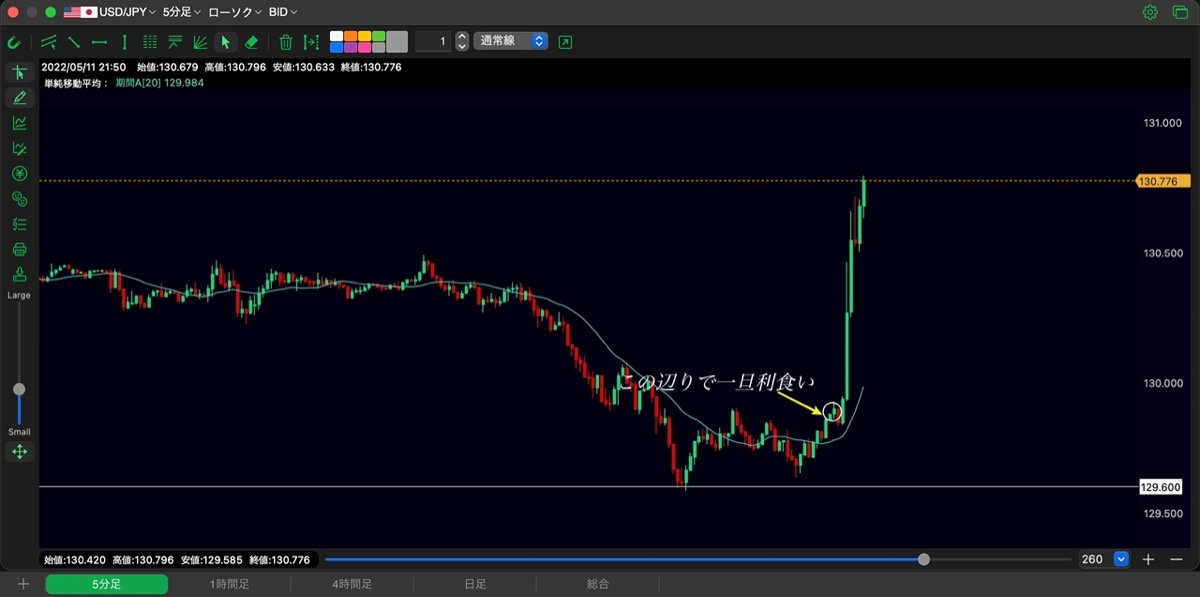Click the minus zoom-out button beside 260
Viewport: 1200px width, 597px height.
pos(1176,559)
